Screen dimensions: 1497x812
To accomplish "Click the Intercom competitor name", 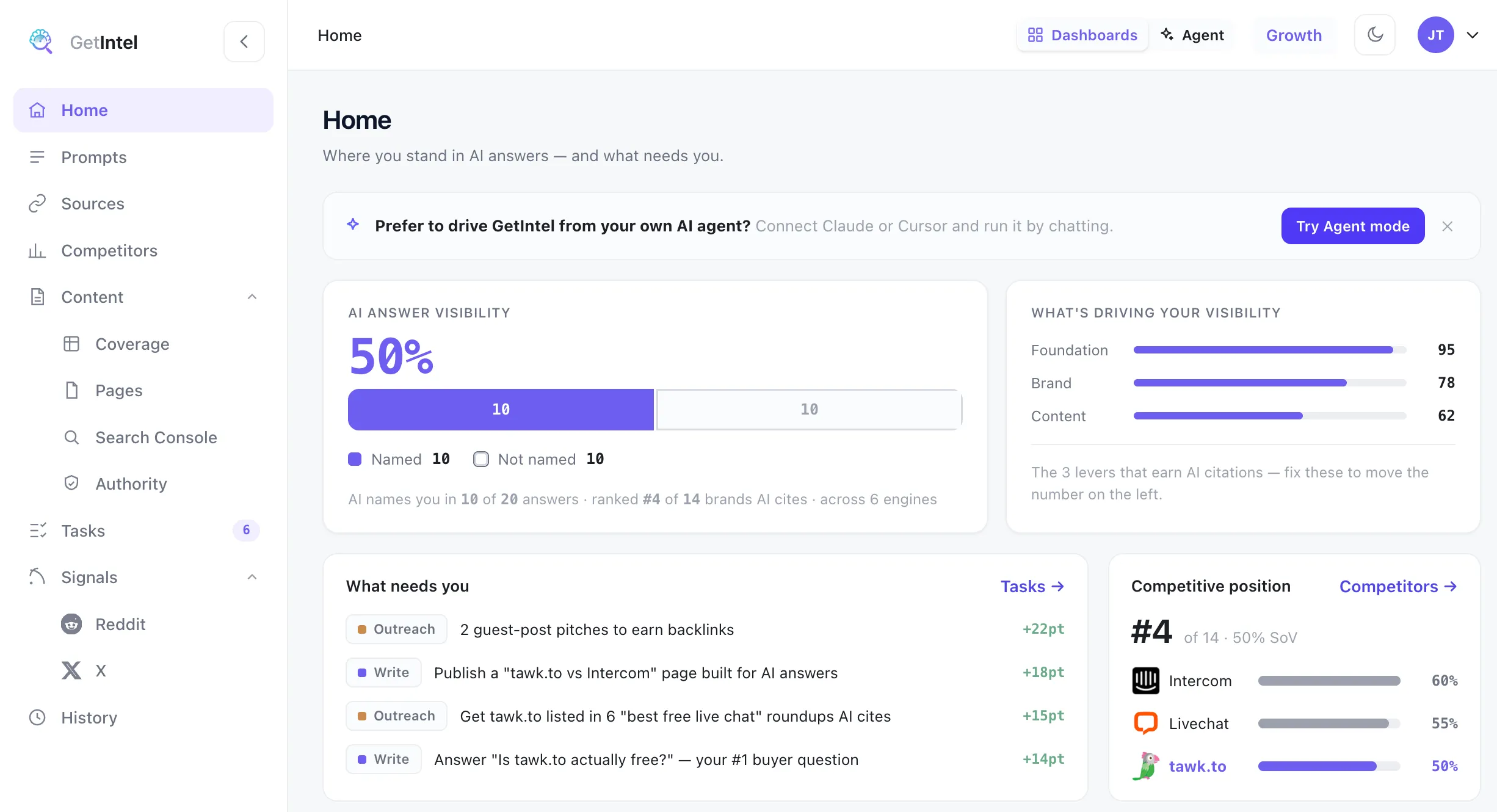I will pos(1200,681).
